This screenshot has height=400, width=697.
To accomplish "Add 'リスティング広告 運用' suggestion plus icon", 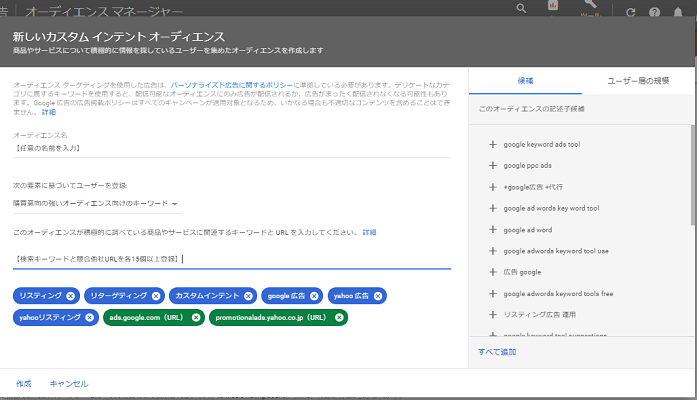I will click(x=493, y=315).
